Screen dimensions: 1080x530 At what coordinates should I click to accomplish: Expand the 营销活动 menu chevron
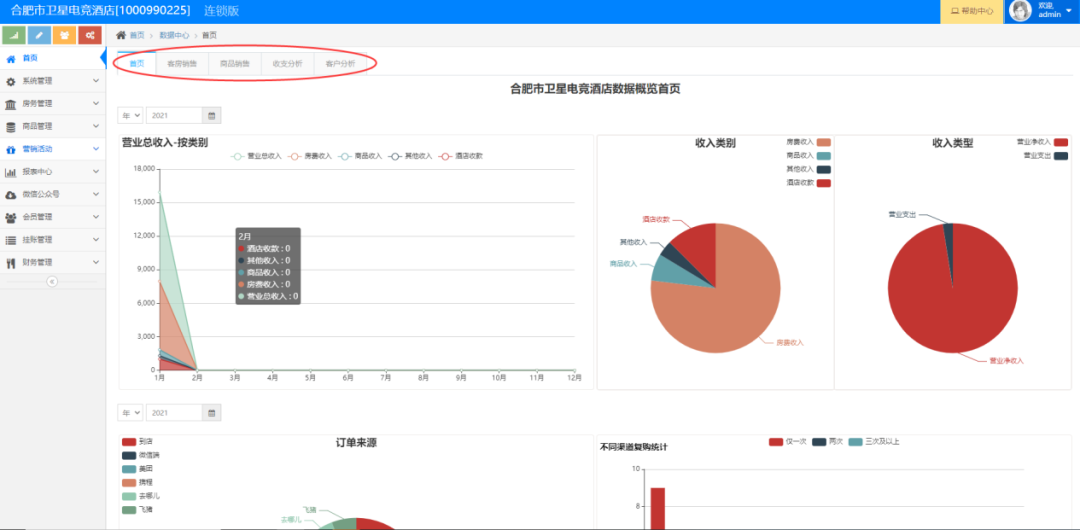point(96,149)
